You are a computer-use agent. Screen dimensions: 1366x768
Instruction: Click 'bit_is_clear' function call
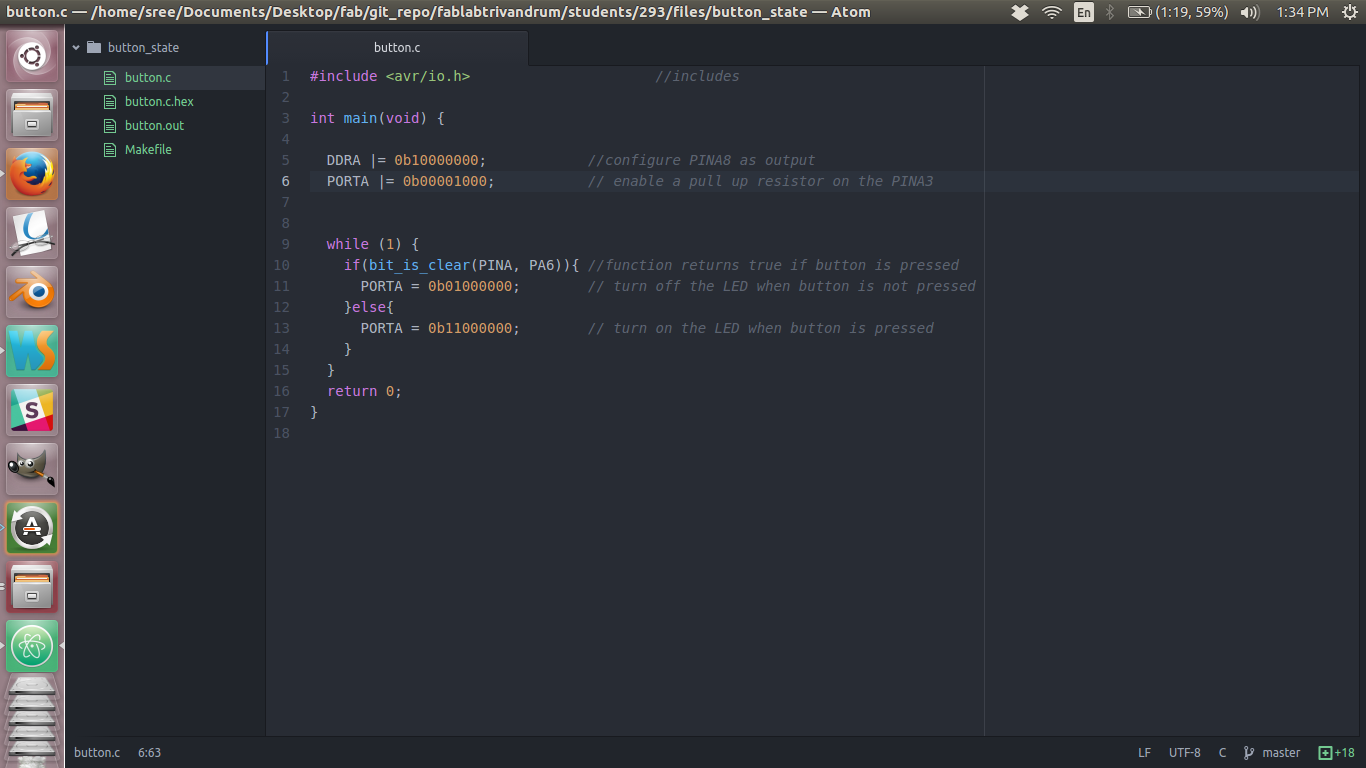419,265
